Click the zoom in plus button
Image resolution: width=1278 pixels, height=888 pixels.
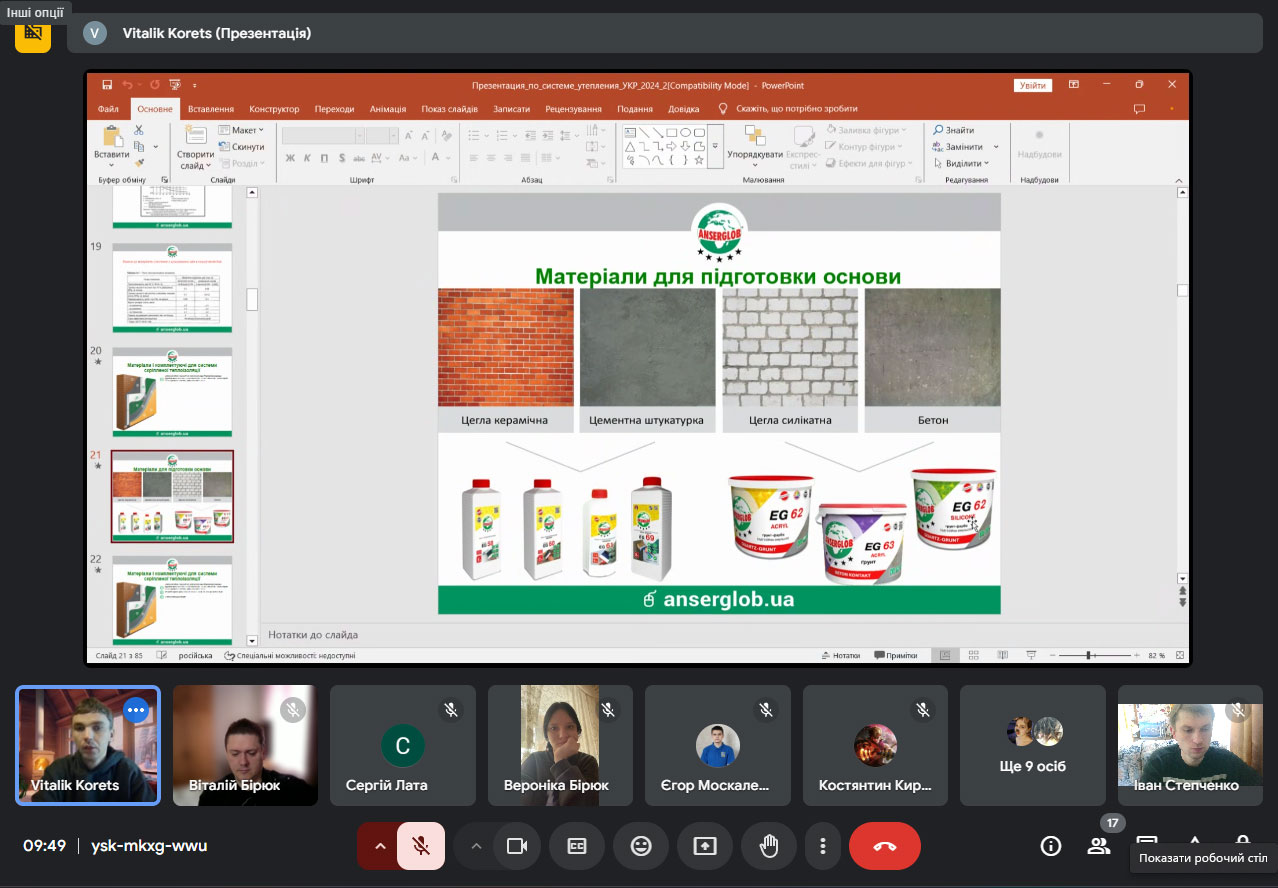[x=1136, y=655]
